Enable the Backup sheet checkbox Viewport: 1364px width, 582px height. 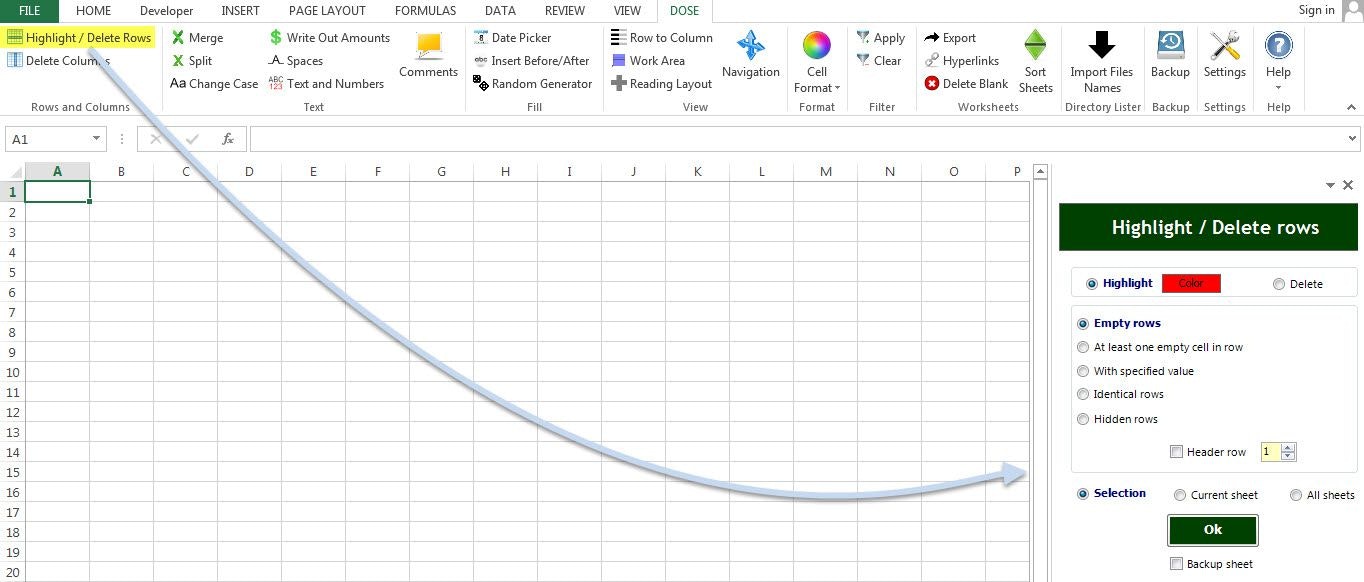[x=1176, y=564]
